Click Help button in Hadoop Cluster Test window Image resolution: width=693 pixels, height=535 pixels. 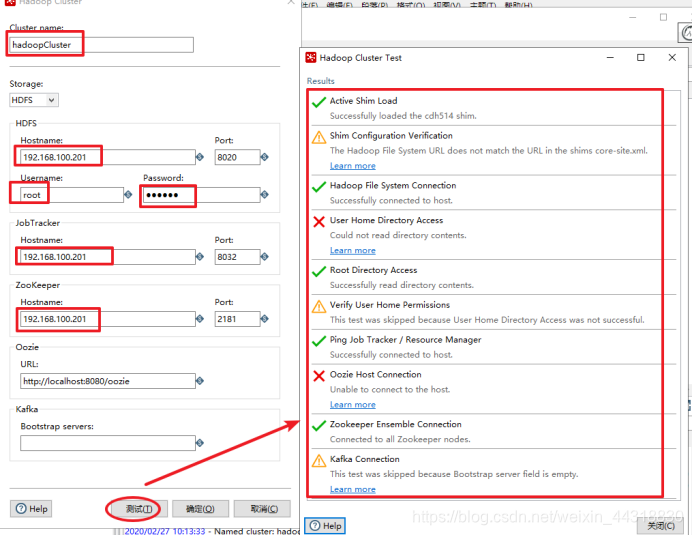coord(325,526)
